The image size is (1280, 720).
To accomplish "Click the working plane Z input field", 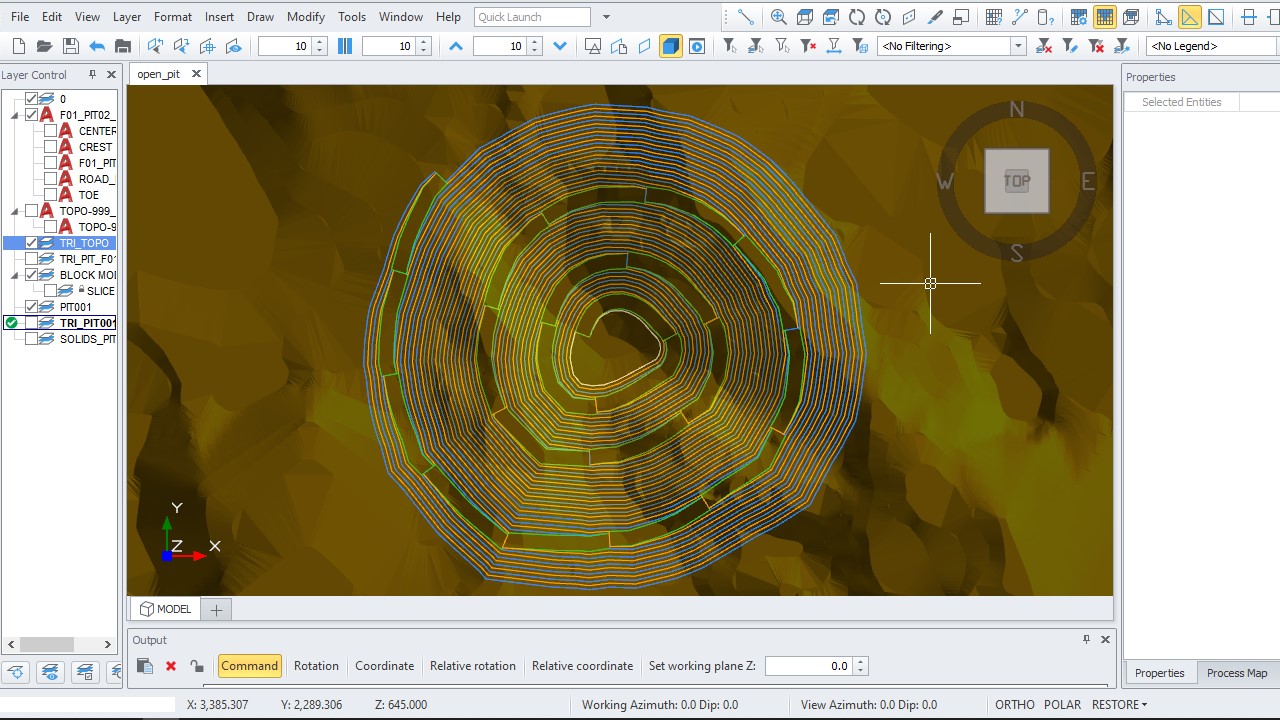I will coord(809,666).
